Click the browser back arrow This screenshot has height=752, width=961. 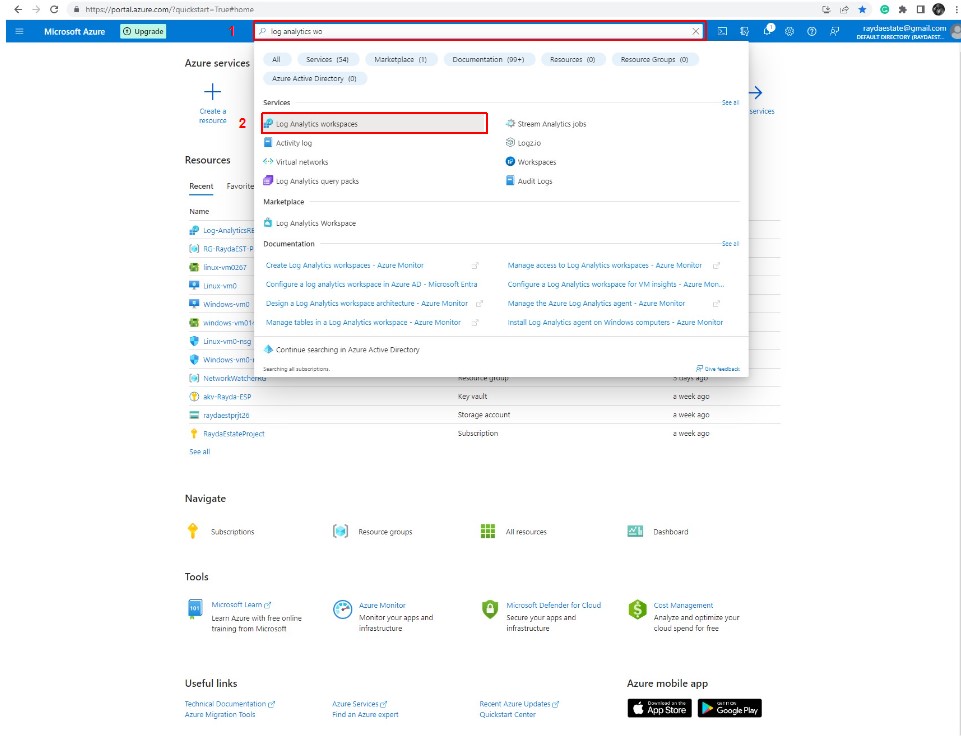coord(18,9)
